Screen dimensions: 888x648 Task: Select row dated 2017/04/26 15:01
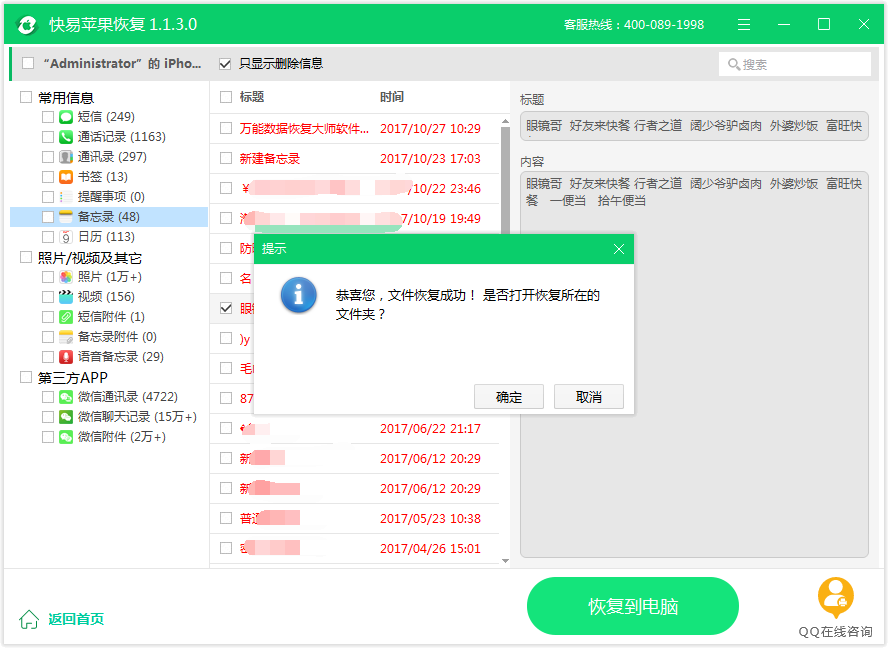click(x=355, y=548)
